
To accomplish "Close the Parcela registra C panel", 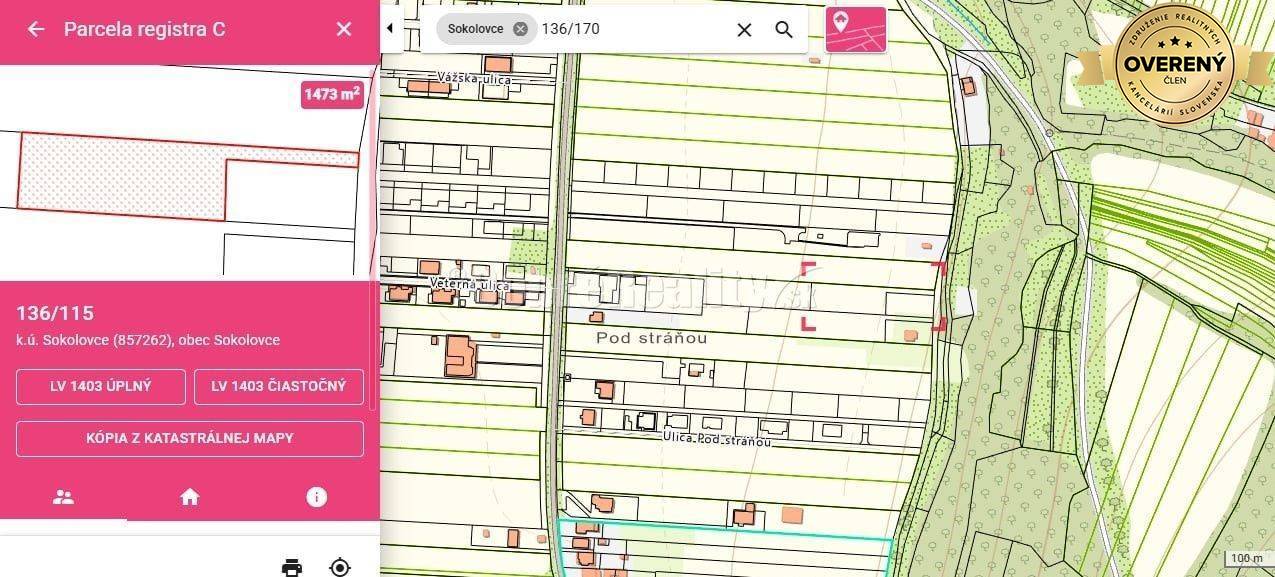I will click(x=344, y=29).
